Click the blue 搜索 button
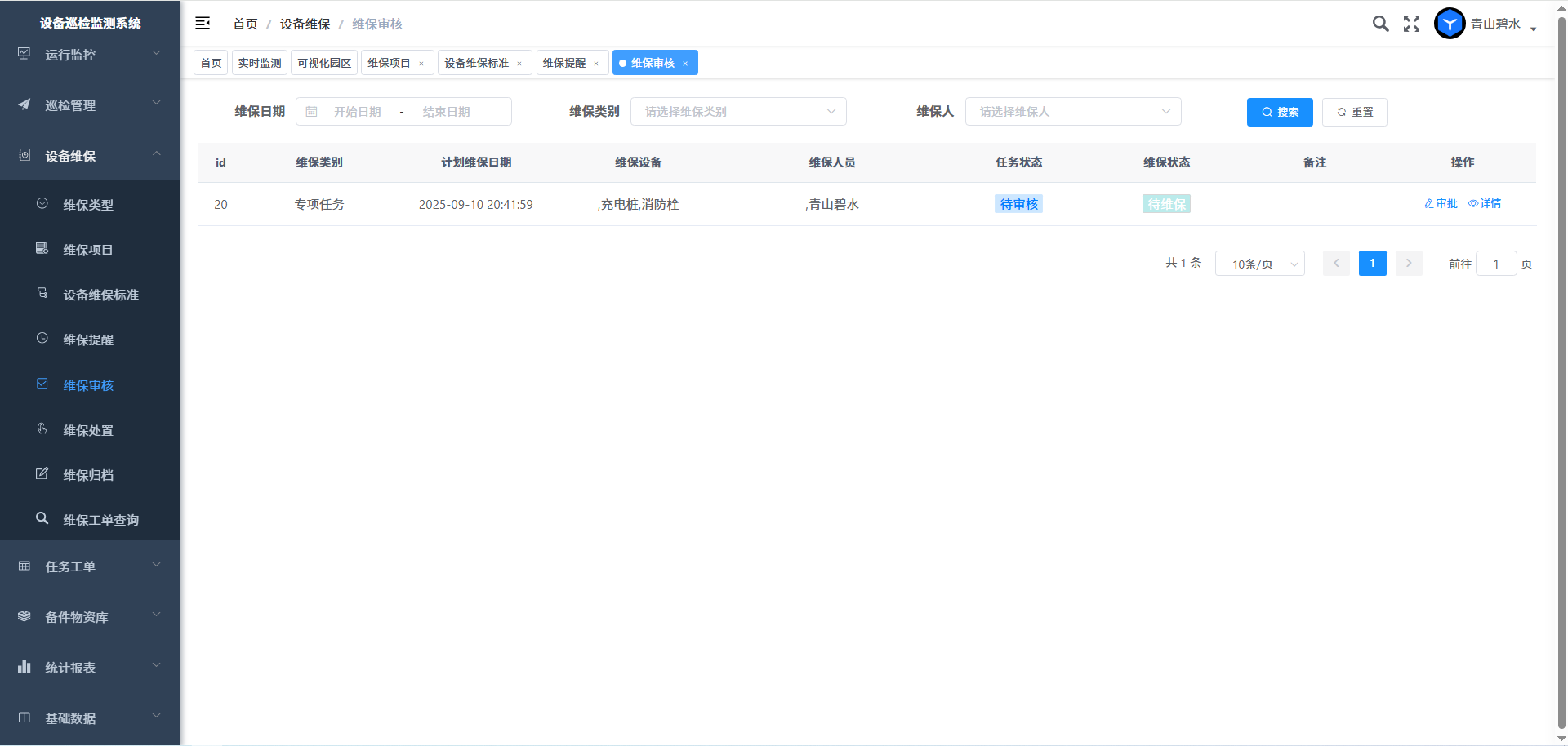Screen dimensions: 1568x746 [x=1279, y=112]
